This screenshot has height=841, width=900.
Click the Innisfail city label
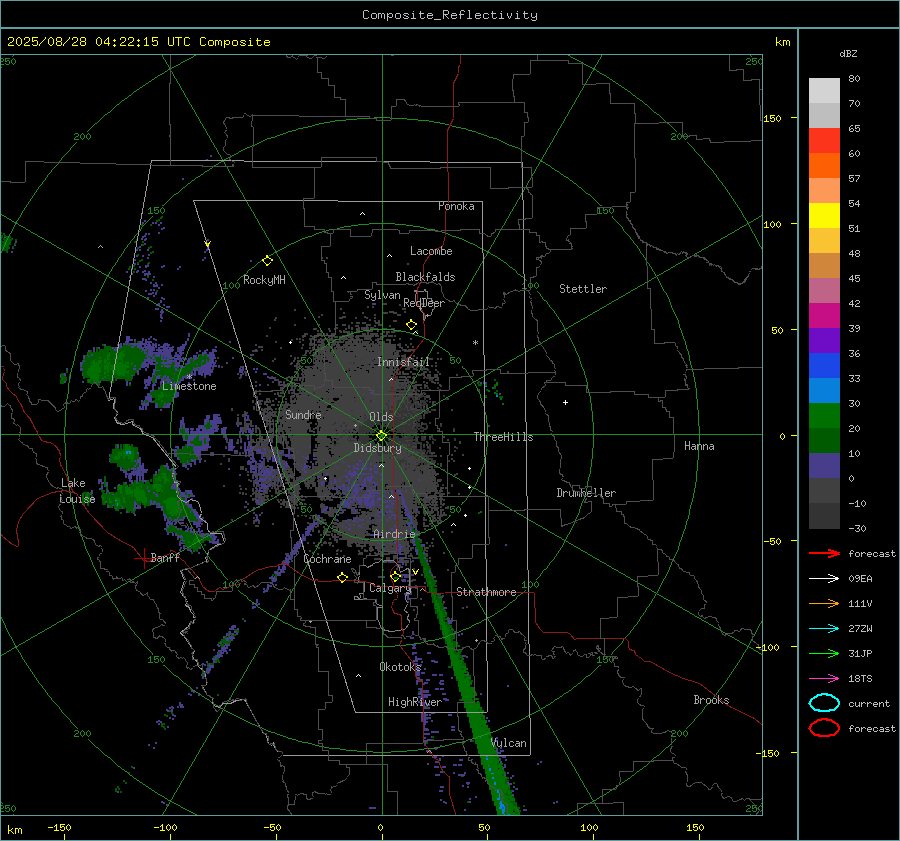click(403, 362)
